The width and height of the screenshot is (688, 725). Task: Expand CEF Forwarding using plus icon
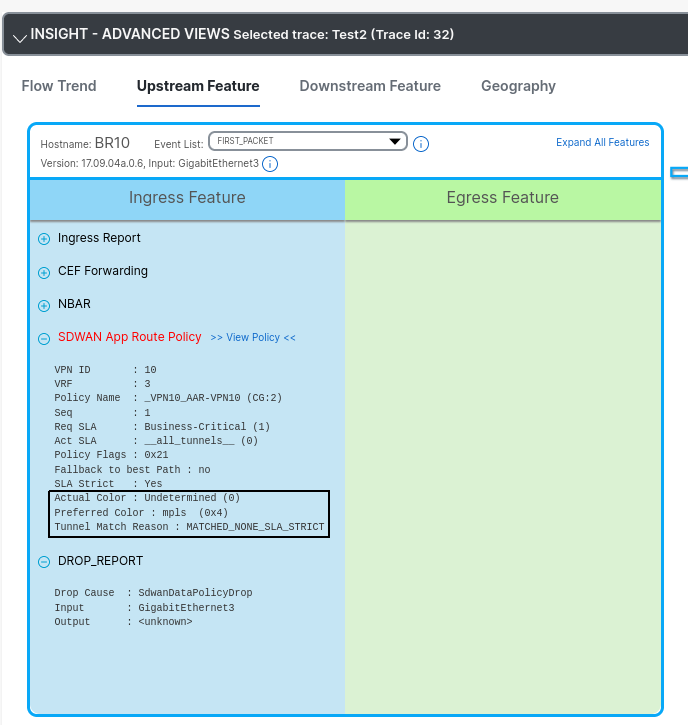pos(44,272)
